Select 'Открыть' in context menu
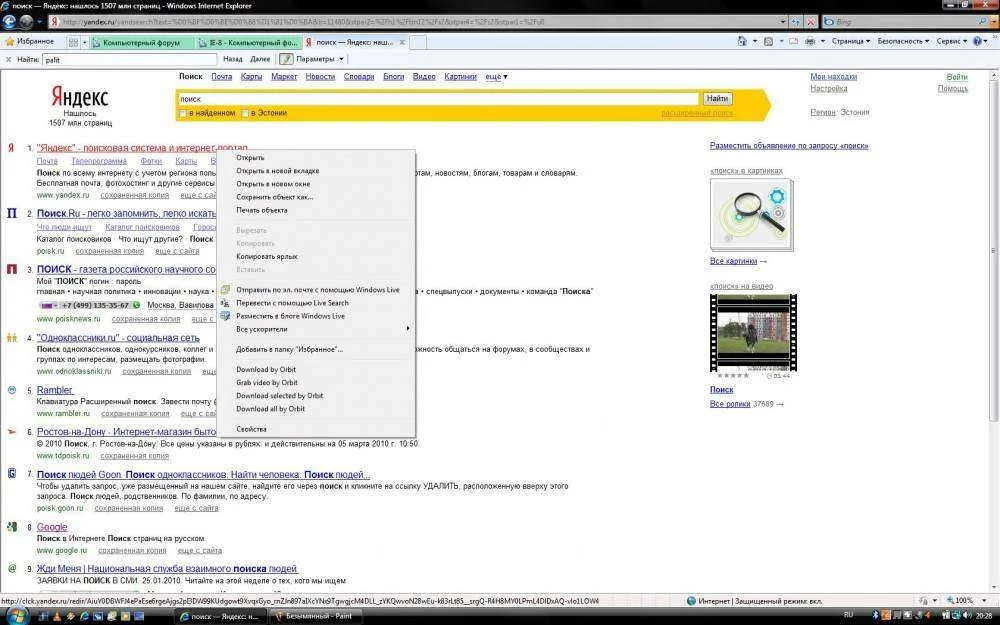The image size is (1000, 625). tap(250, 158)
